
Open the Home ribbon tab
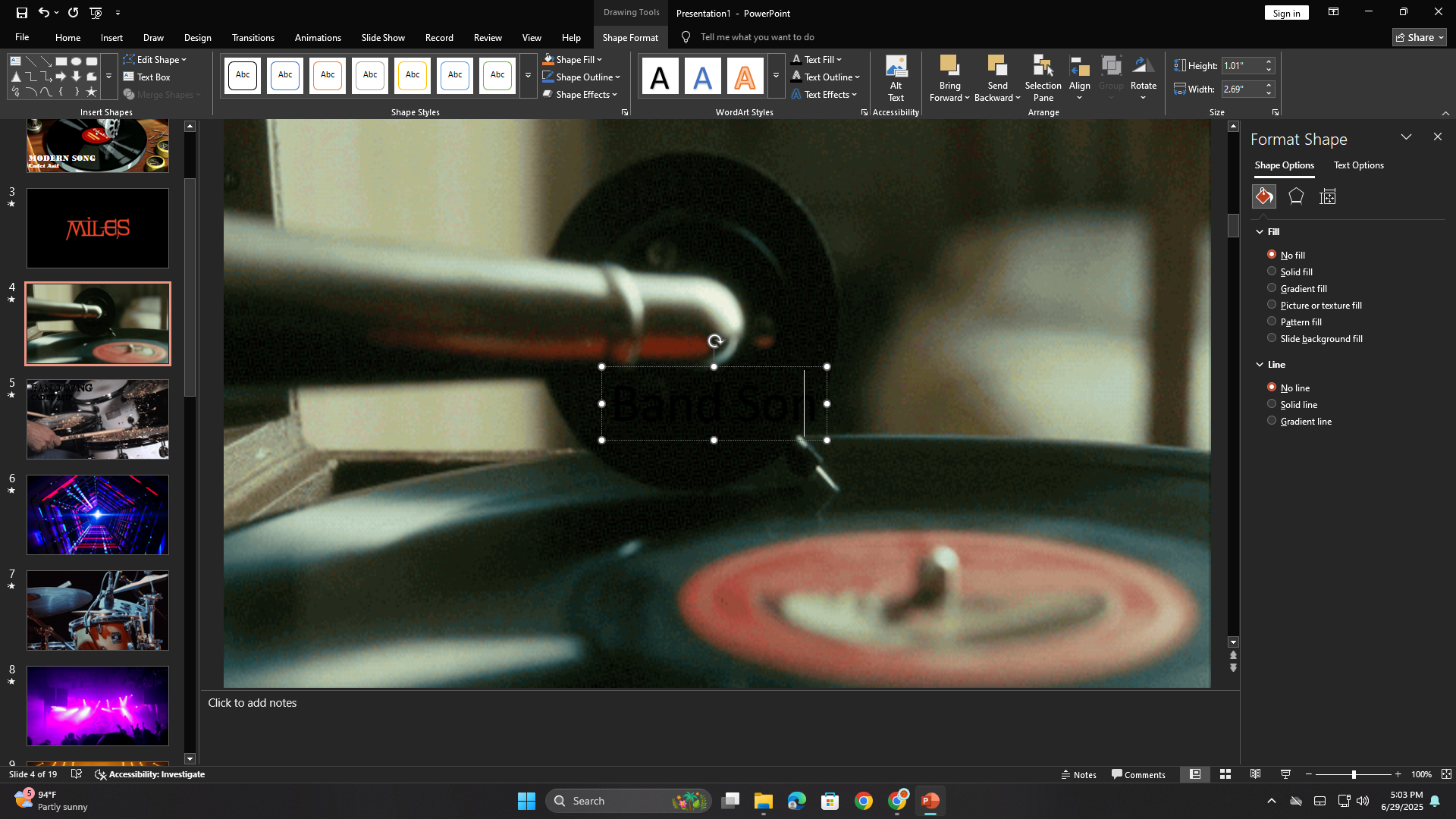(x=67, y=37)
